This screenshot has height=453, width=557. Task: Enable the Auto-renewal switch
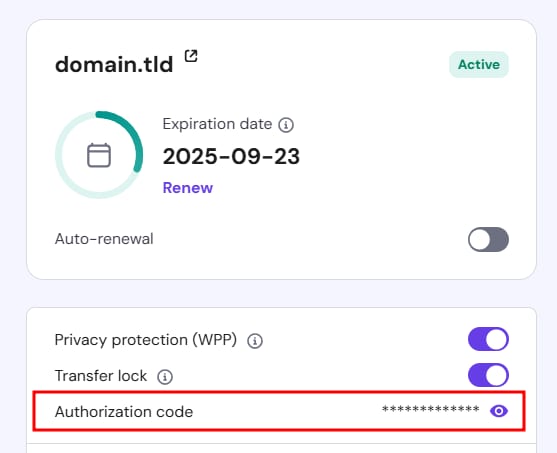[x=488, y=239]
